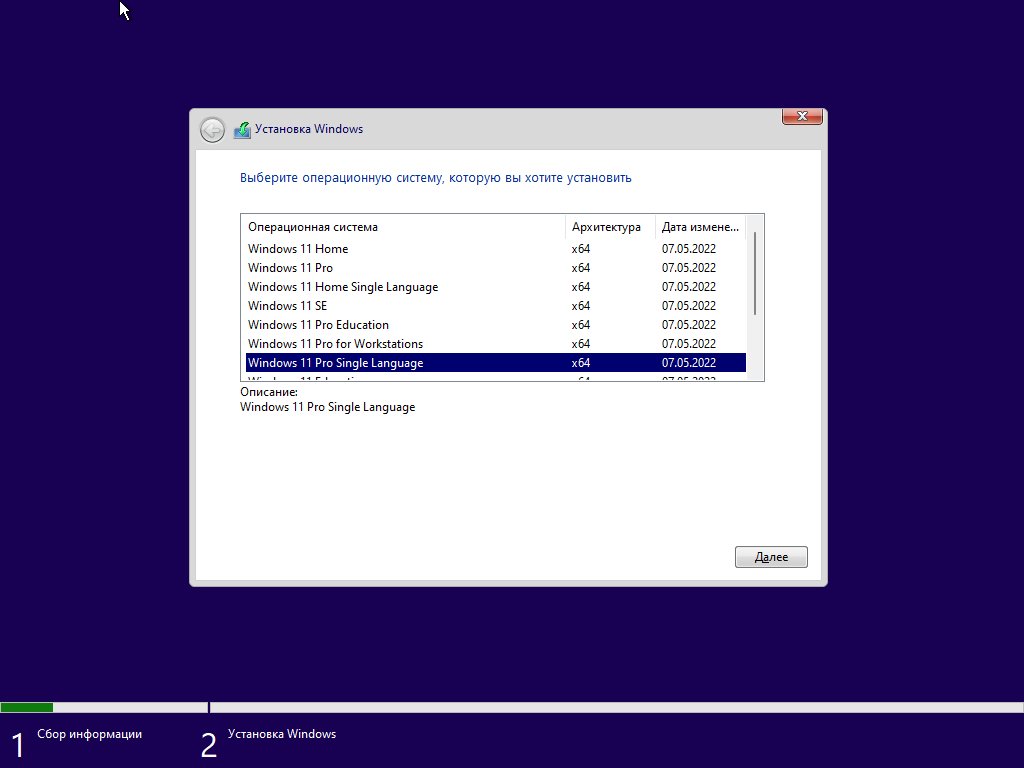Click date in Windows 11 Pro for Workstations row
The width and height of the screenshot is (1024, 768).
click(688, 344)
